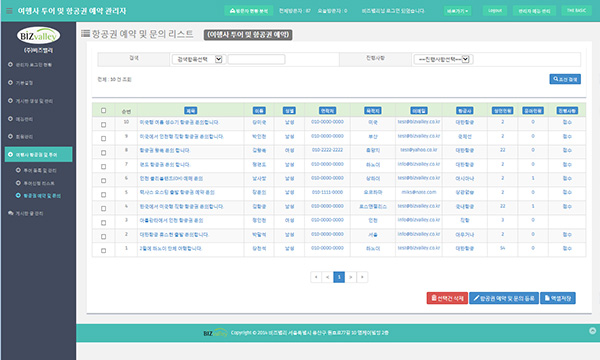This screenshot has width=600, height=360.
Task: Sort by the 이메일 column header badge
Action: coord(419,111)
